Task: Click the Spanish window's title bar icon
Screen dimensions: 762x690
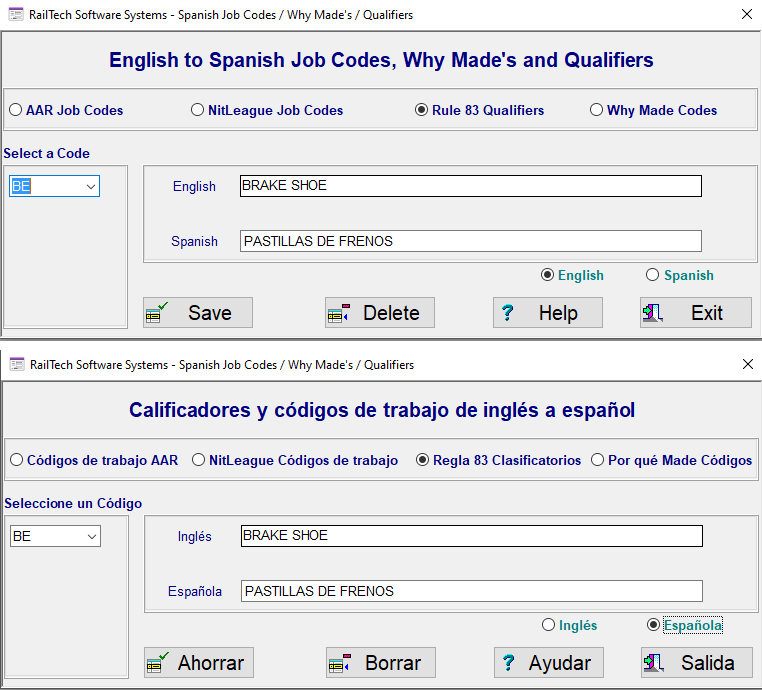Action: pos(17,364)
